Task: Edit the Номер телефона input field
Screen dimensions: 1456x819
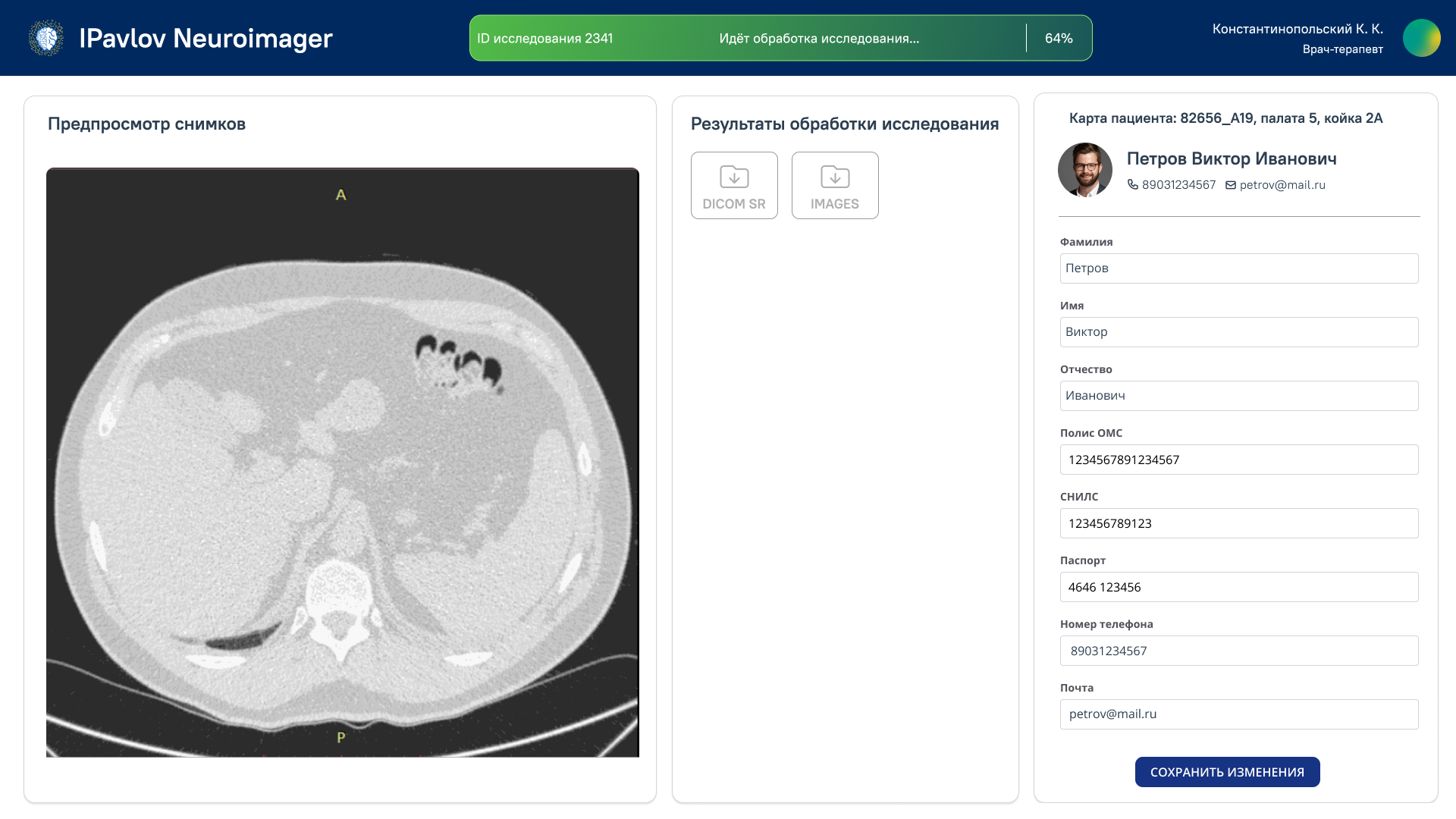Action: (1239, 651)
